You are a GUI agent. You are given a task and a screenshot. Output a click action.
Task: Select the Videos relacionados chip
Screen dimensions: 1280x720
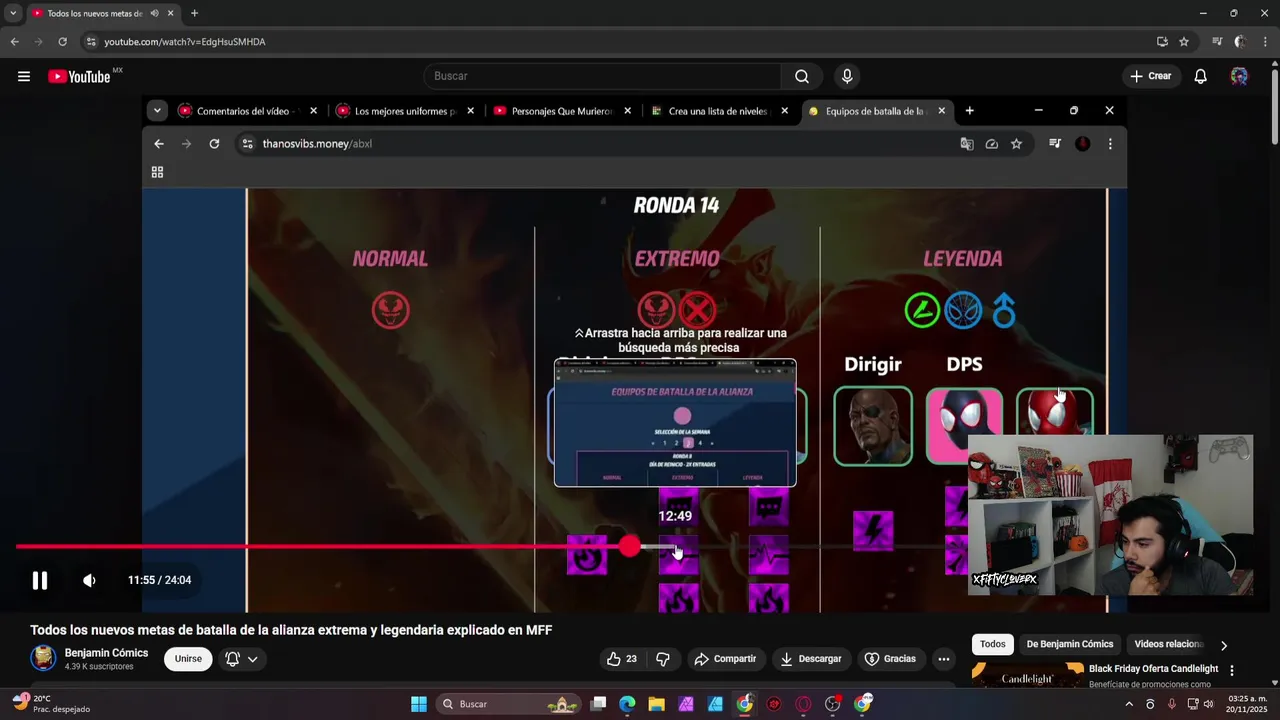coord(1168,644)
